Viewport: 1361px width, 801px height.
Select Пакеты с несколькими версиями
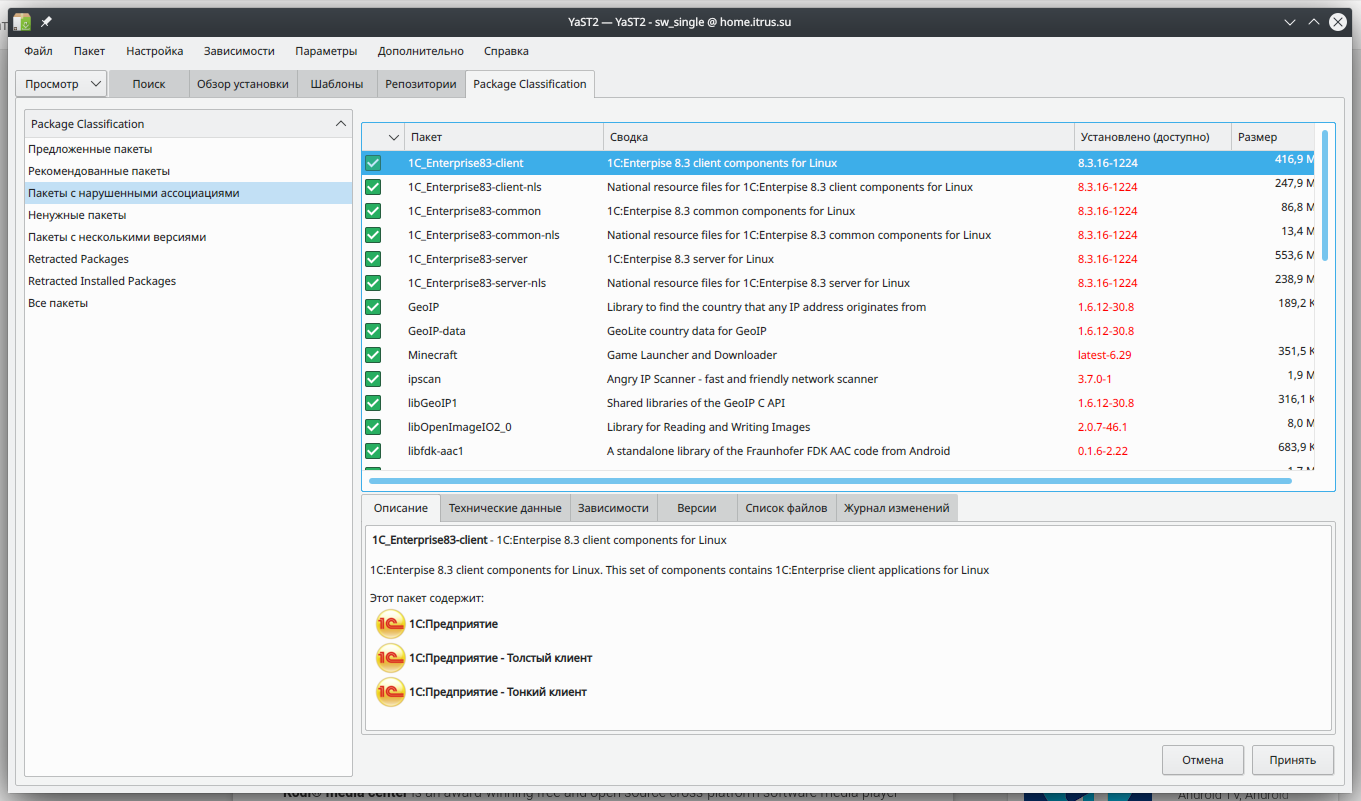coord(189,237)
